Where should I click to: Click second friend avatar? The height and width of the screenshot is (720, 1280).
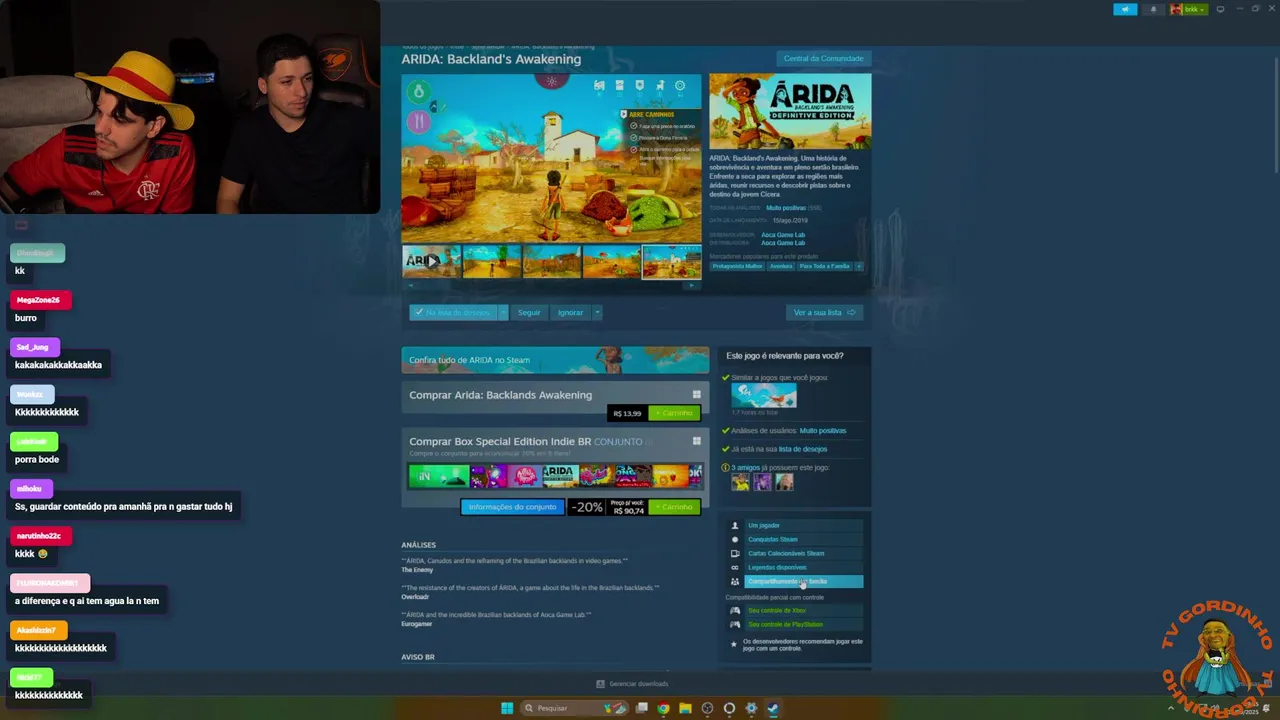[x=762, y=482]
